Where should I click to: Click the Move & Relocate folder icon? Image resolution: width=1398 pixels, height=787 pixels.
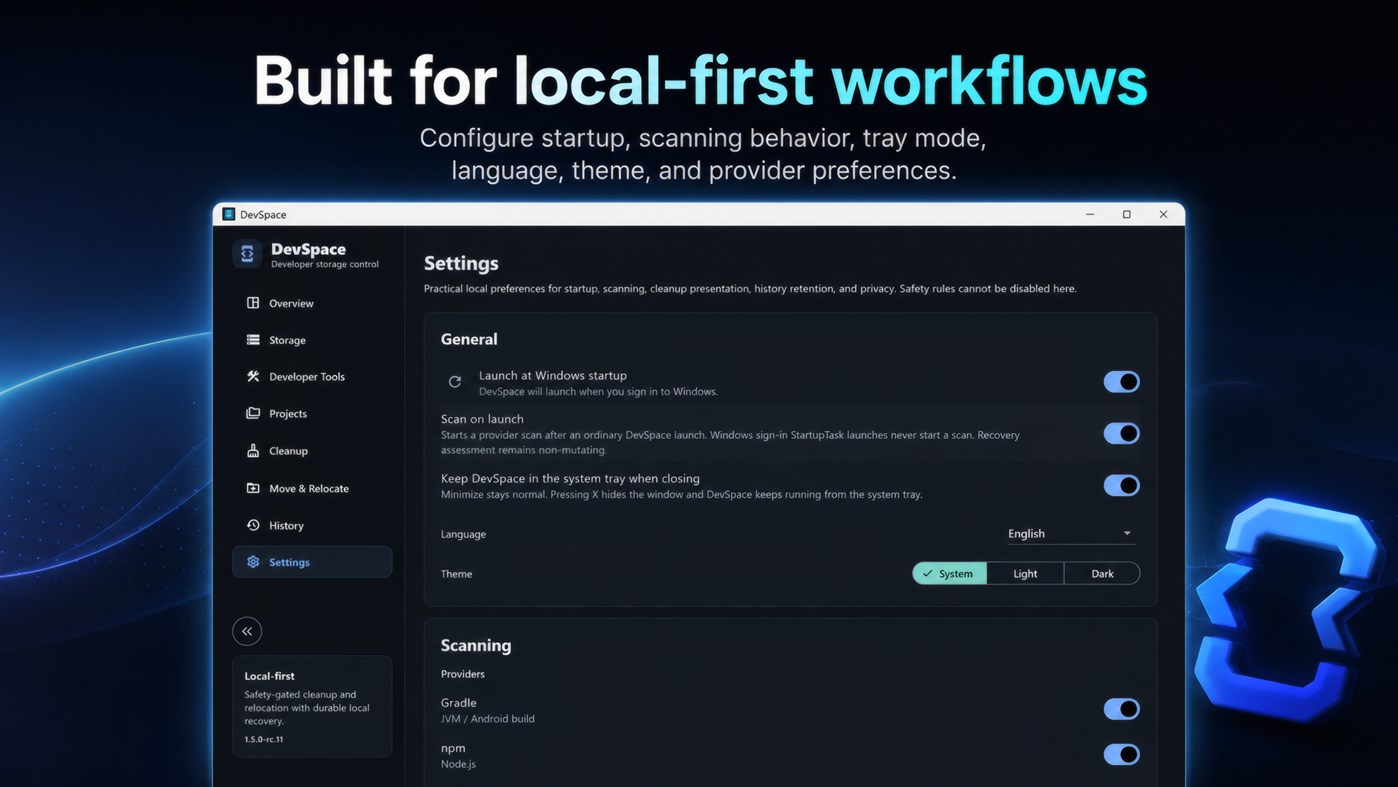[x=253, y=488]
